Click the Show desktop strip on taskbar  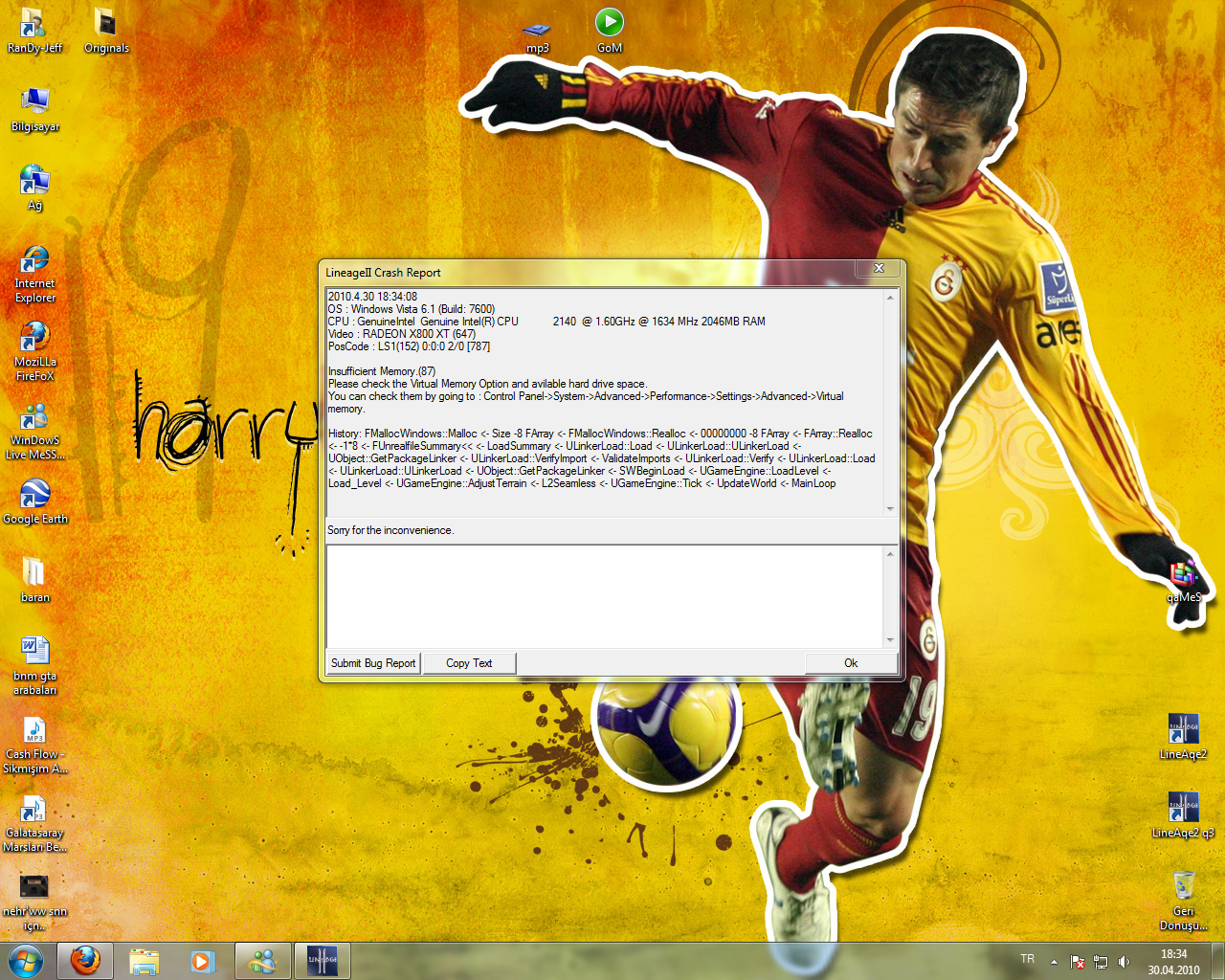click(x=1218, y=961)
